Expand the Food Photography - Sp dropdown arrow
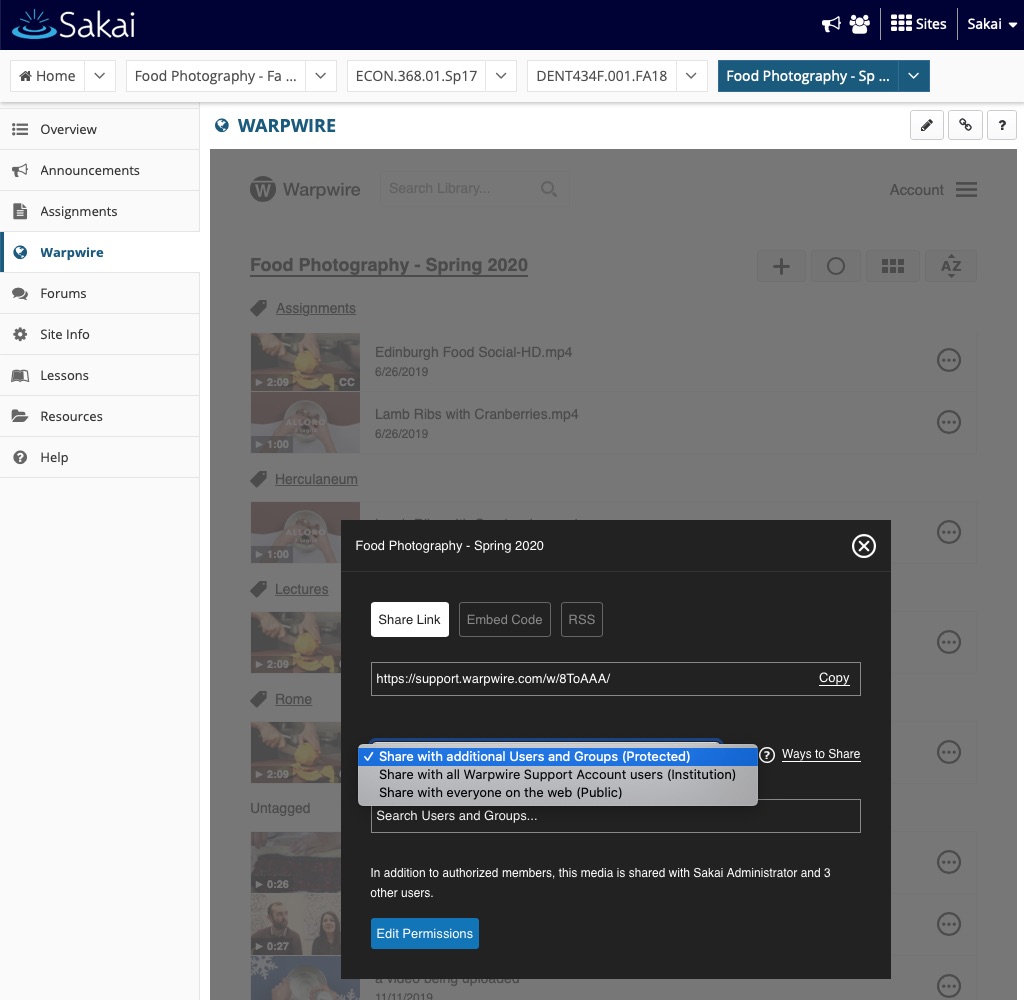 (914, 76)
